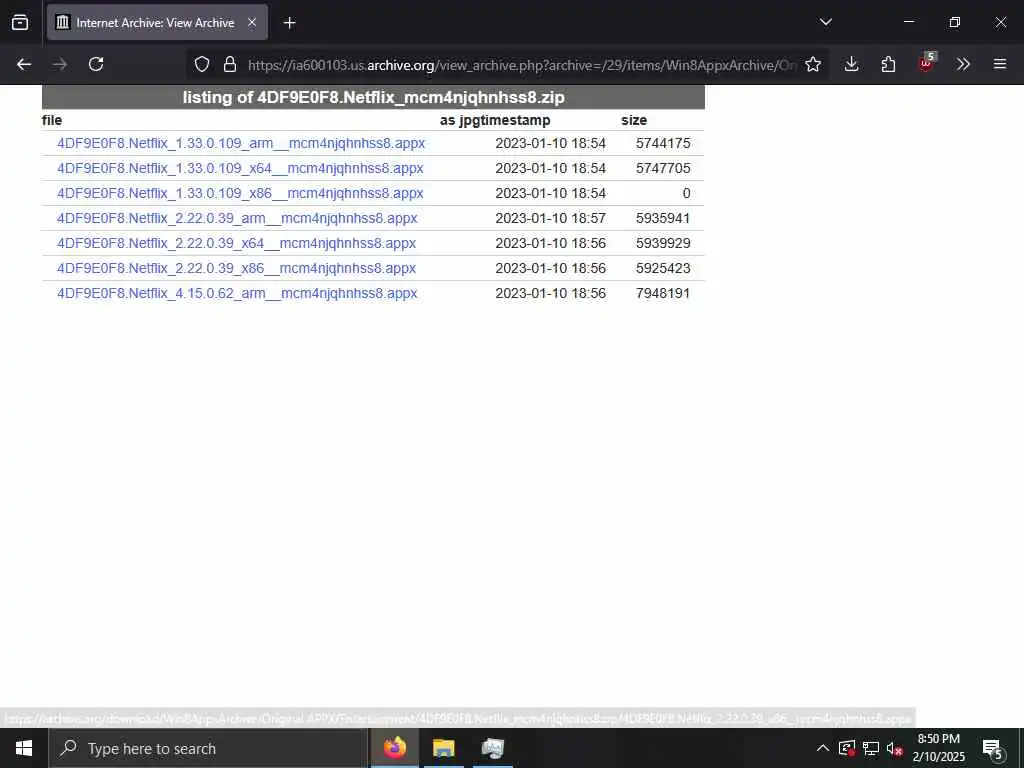Go back one page

[x=24, y=64]
